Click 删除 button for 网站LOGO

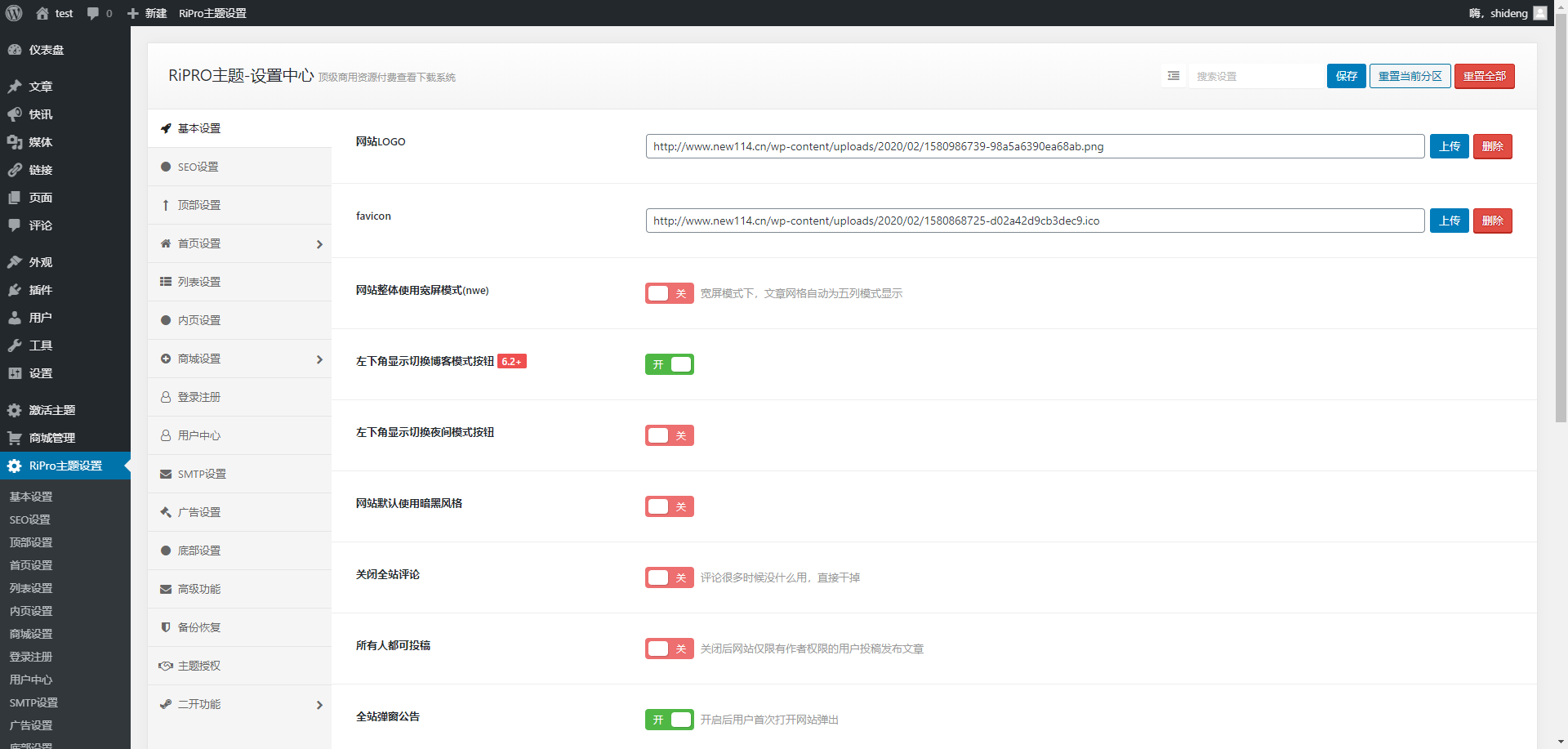[1493, 146]
